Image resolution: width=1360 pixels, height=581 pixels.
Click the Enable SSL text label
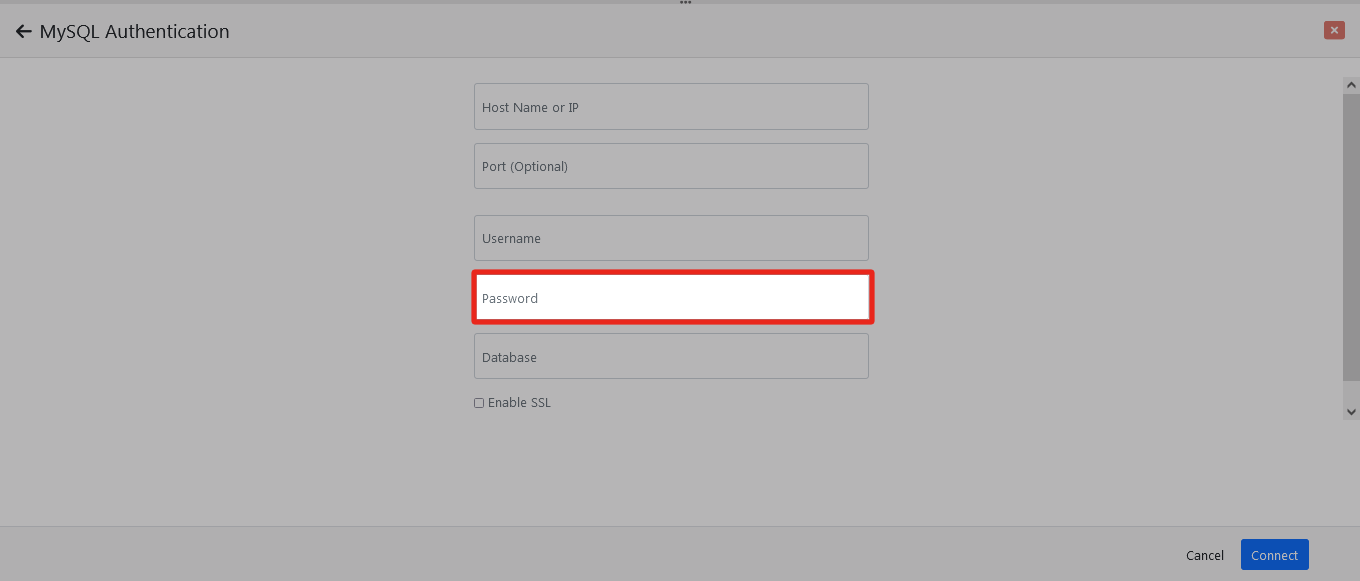coord(519,403)
